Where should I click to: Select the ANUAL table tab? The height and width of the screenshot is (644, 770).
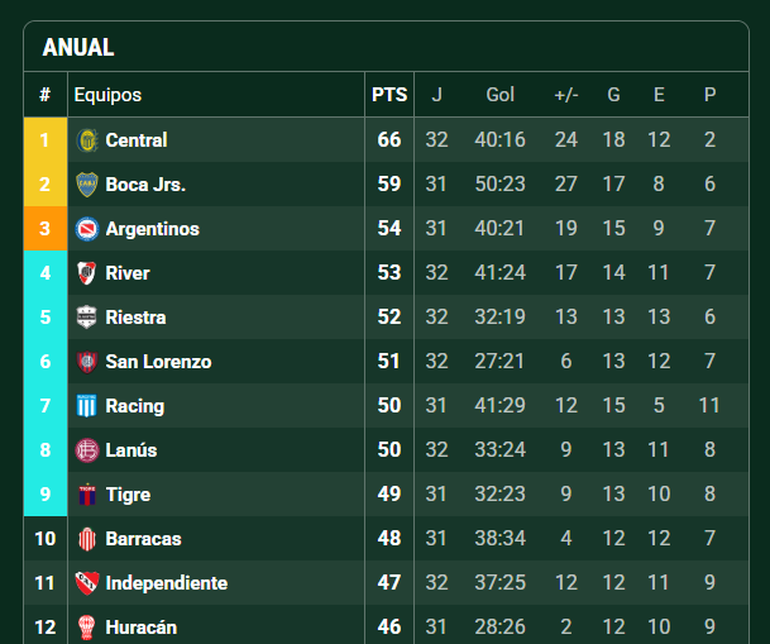78,47
